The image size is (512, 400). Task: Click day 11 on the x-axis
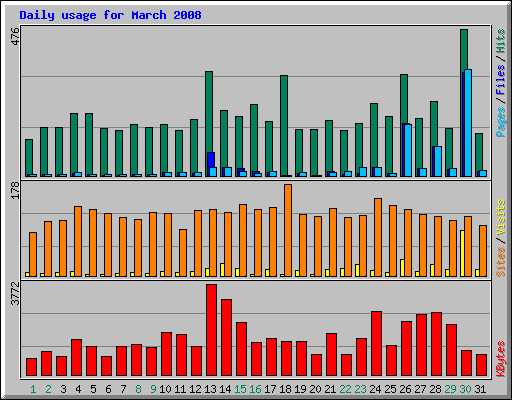click(180, 389)
